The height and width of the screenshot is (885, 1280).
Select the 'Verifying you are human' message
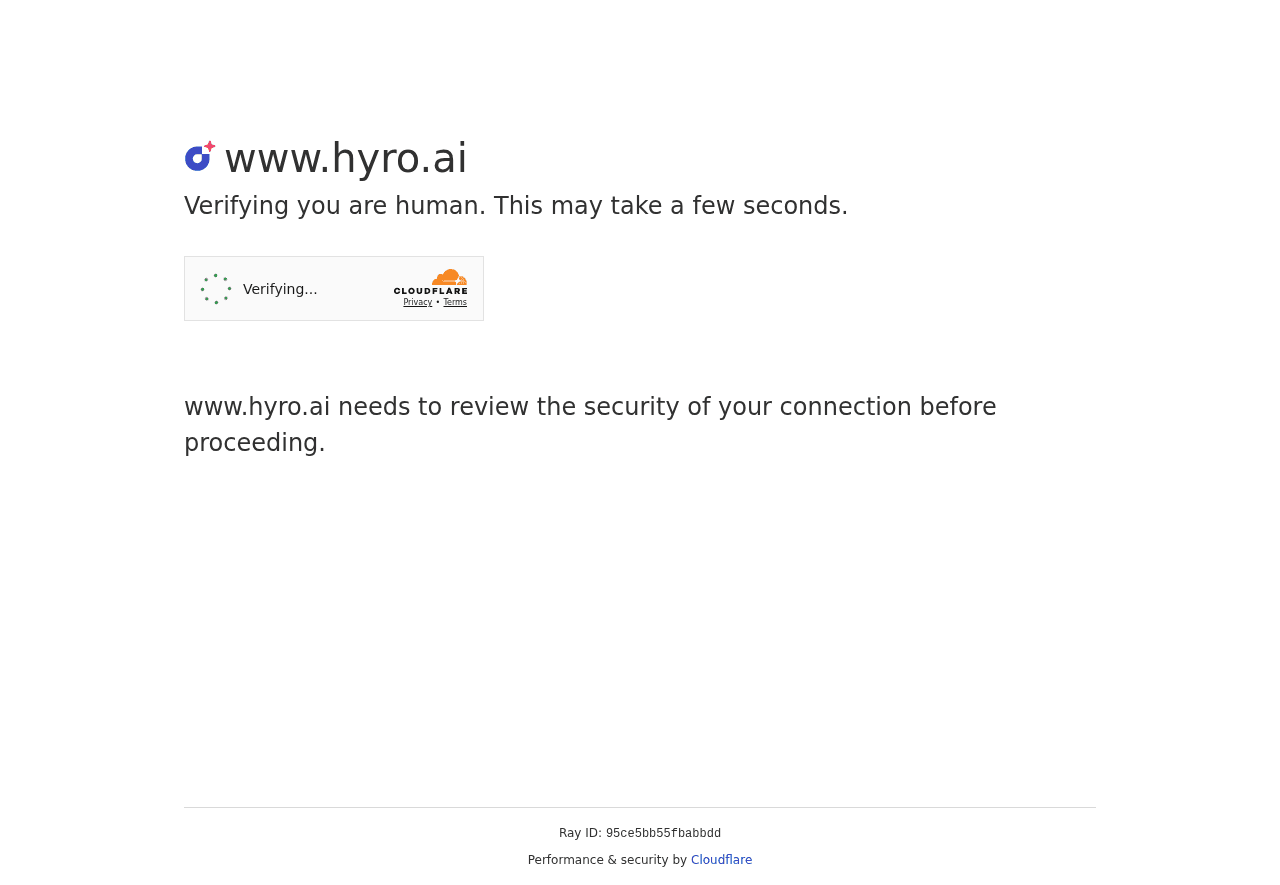point(516,205)
